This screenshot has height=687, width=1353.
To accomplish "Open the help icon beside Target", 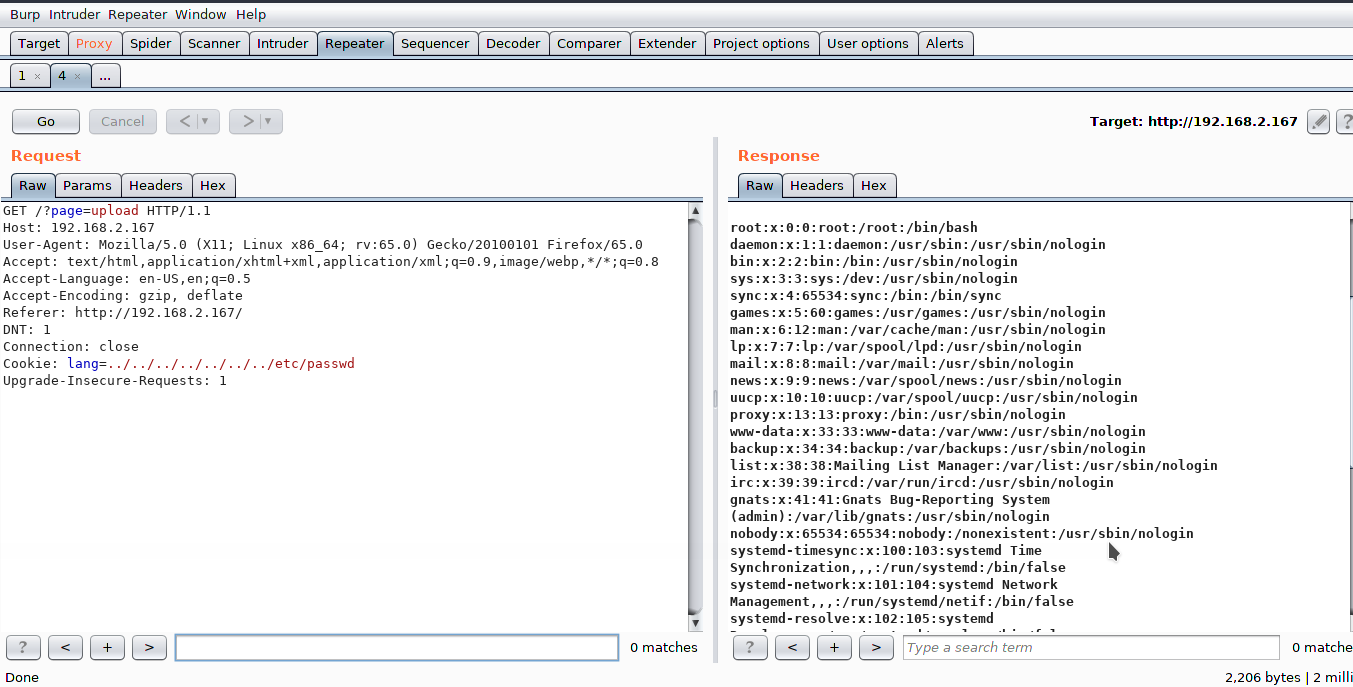I will tap(1345, 122).
